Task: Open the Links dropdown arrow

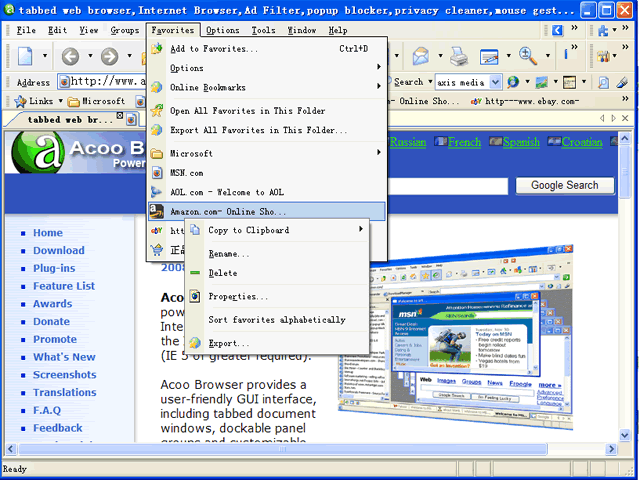Action: pyautogui.click(x=60, y=101)
